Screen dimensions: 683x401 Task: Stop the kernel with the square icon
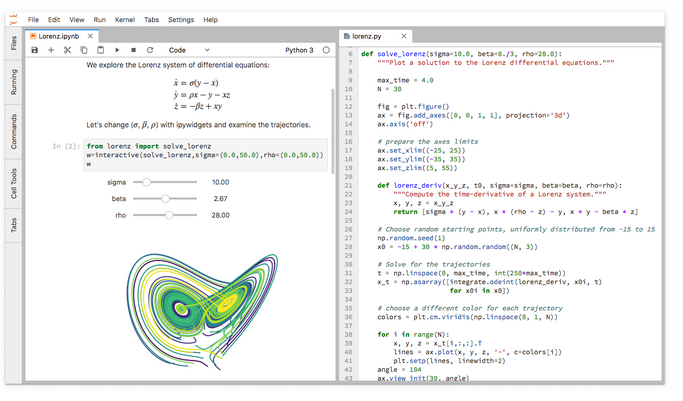click(x=133, y=50)
